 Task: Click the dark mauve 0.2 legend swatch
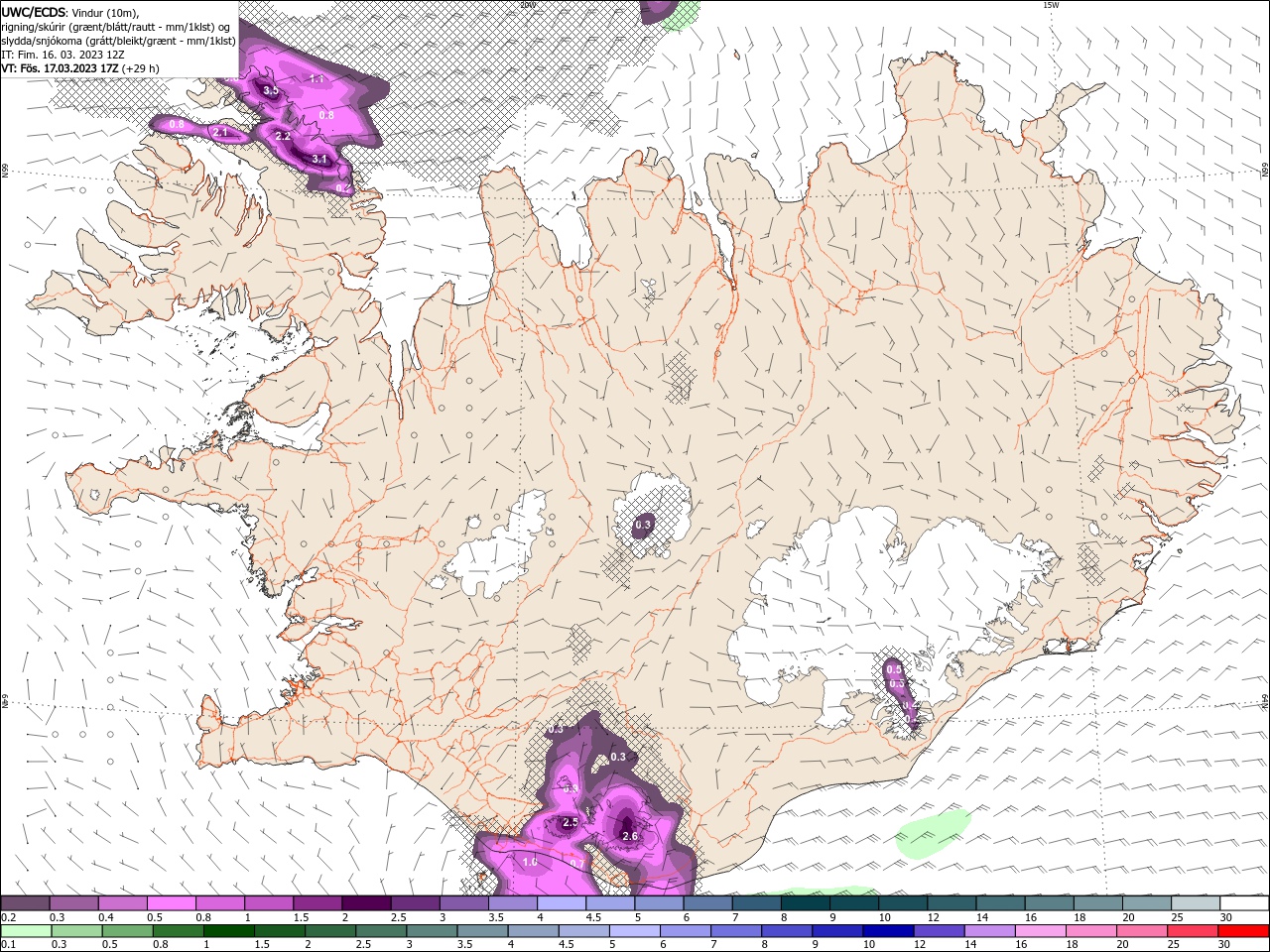pyautogui.click(x=25, y=903)
